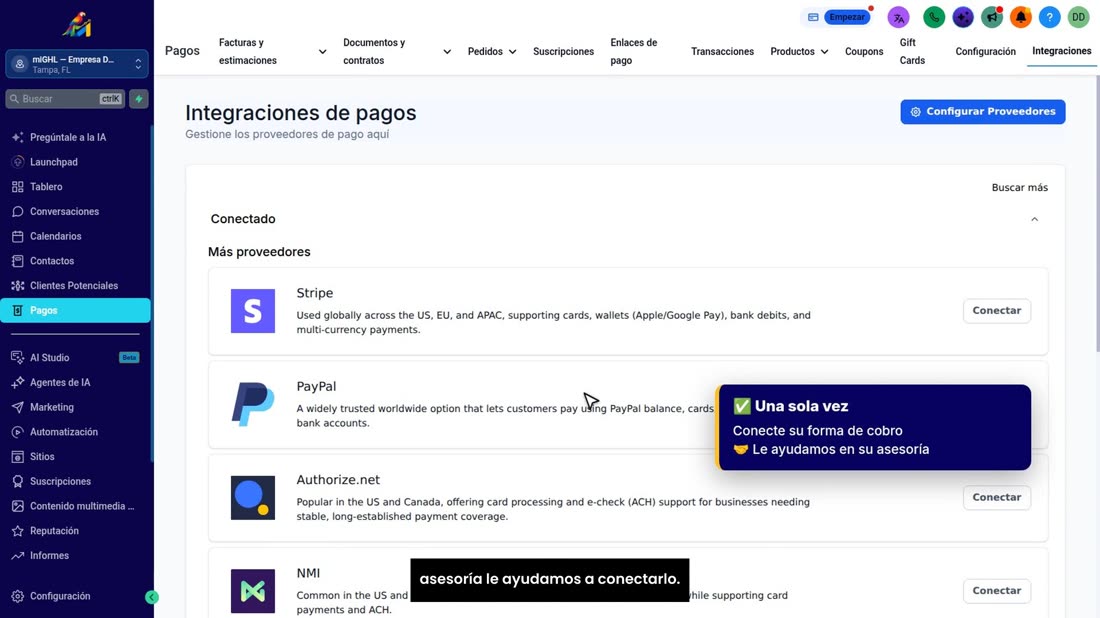Screen dimensions: 1100x618
Task: Click the Authorize.net logo
Action: pyautogui.click(x=253, y=497)
